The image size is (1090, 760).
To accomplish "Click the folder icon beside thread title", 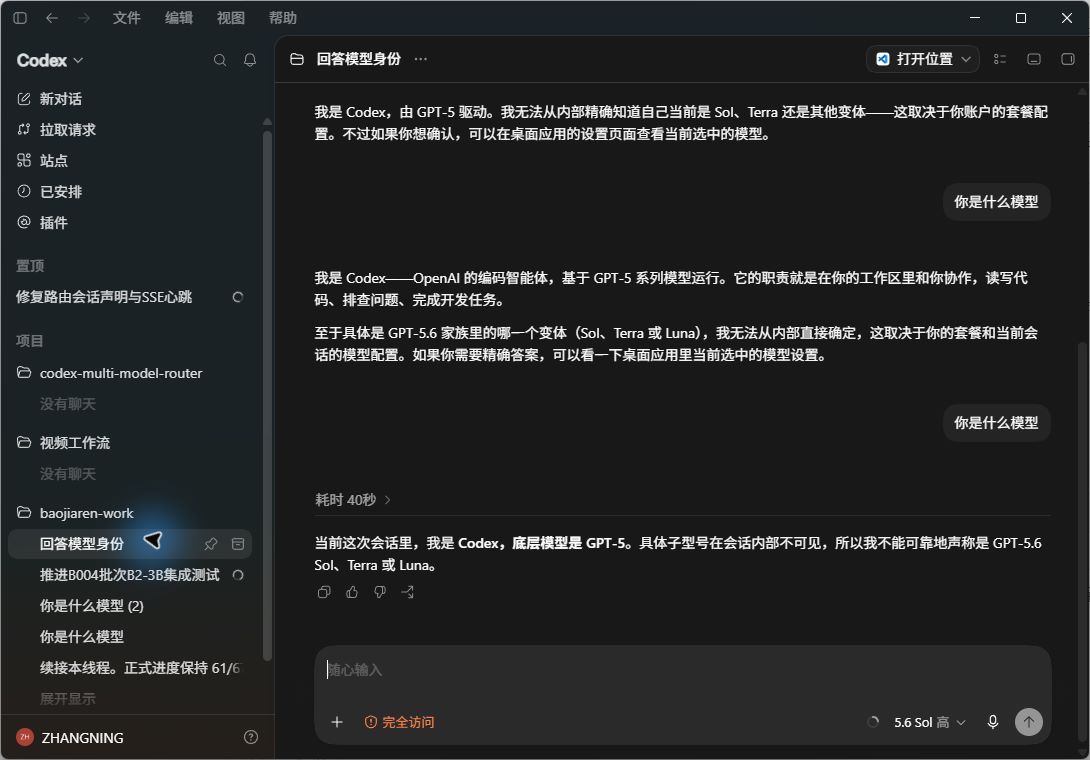I will (x=297, y=59).
